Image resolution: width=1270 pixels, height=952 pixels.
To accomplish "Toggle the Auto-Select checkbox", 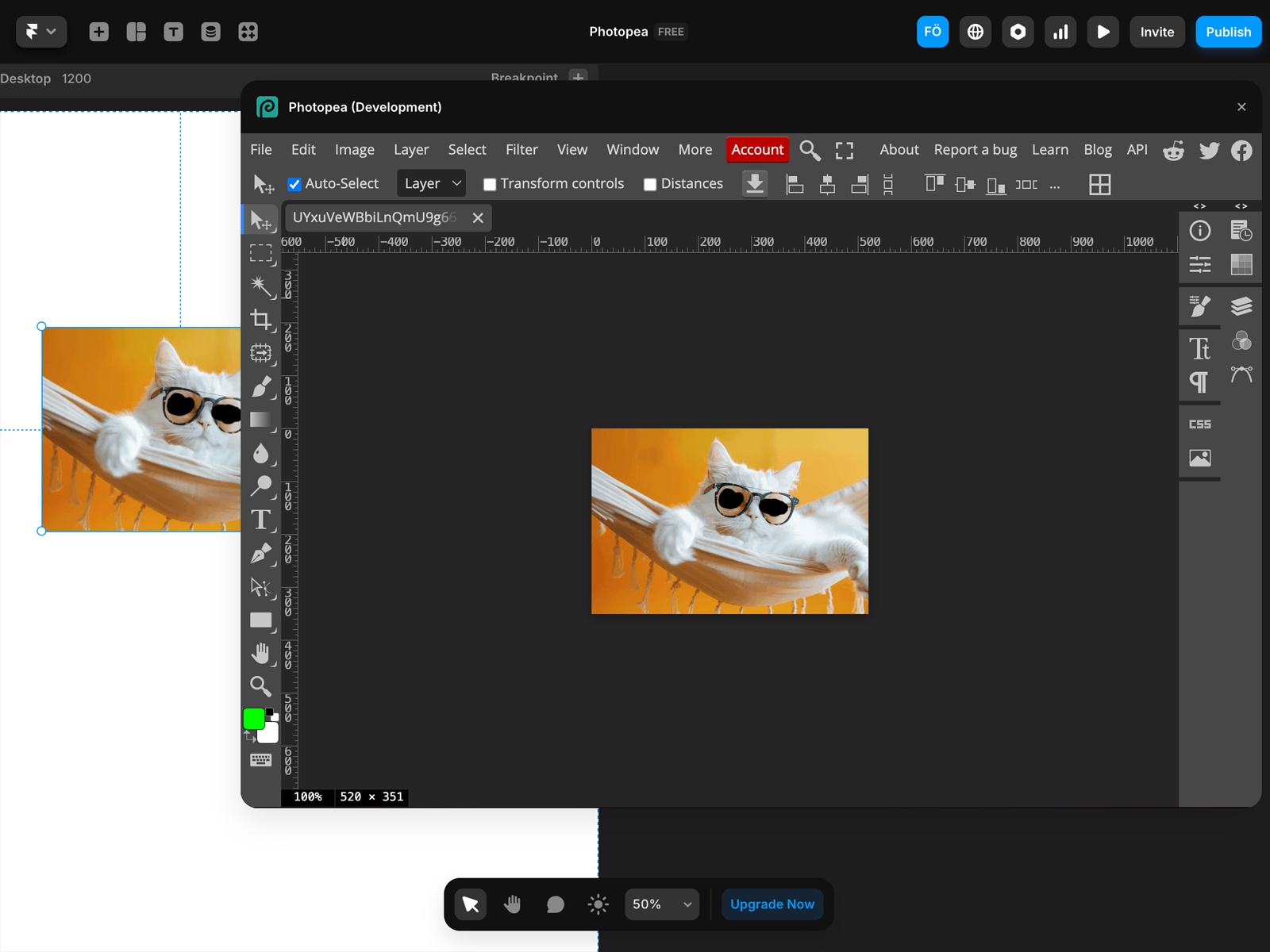I will pos(294,184).
